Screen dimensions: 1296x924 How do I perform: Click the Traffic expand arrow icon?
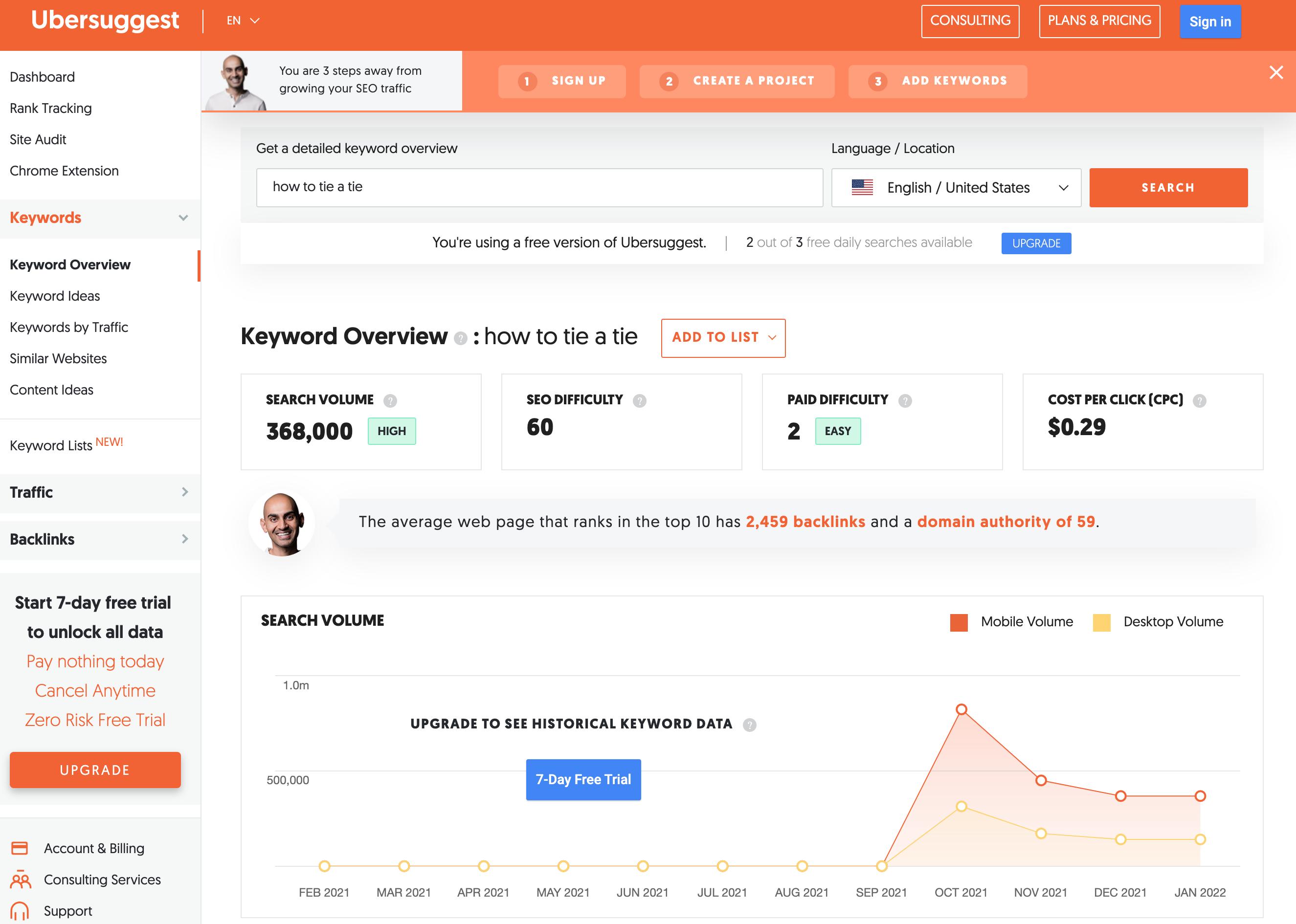coord(185,492)
